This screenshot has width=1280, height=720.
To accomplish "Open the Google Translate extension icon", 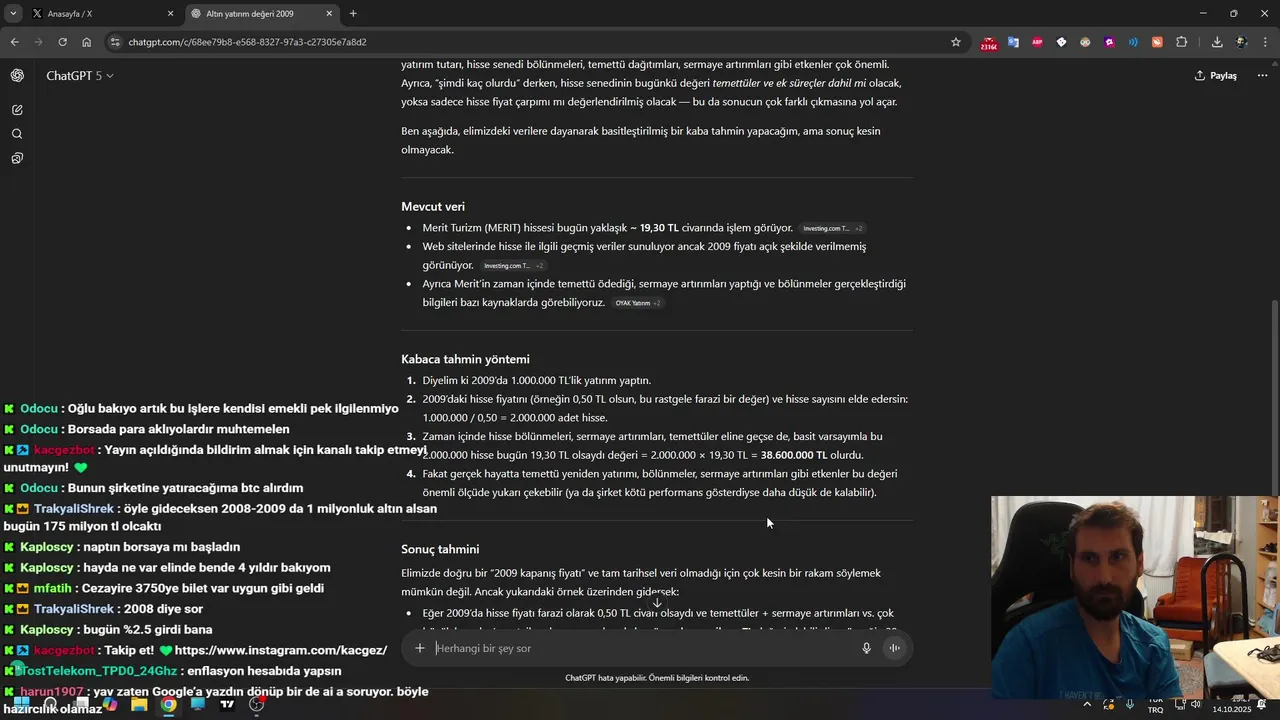I will tap(1013, 42).
